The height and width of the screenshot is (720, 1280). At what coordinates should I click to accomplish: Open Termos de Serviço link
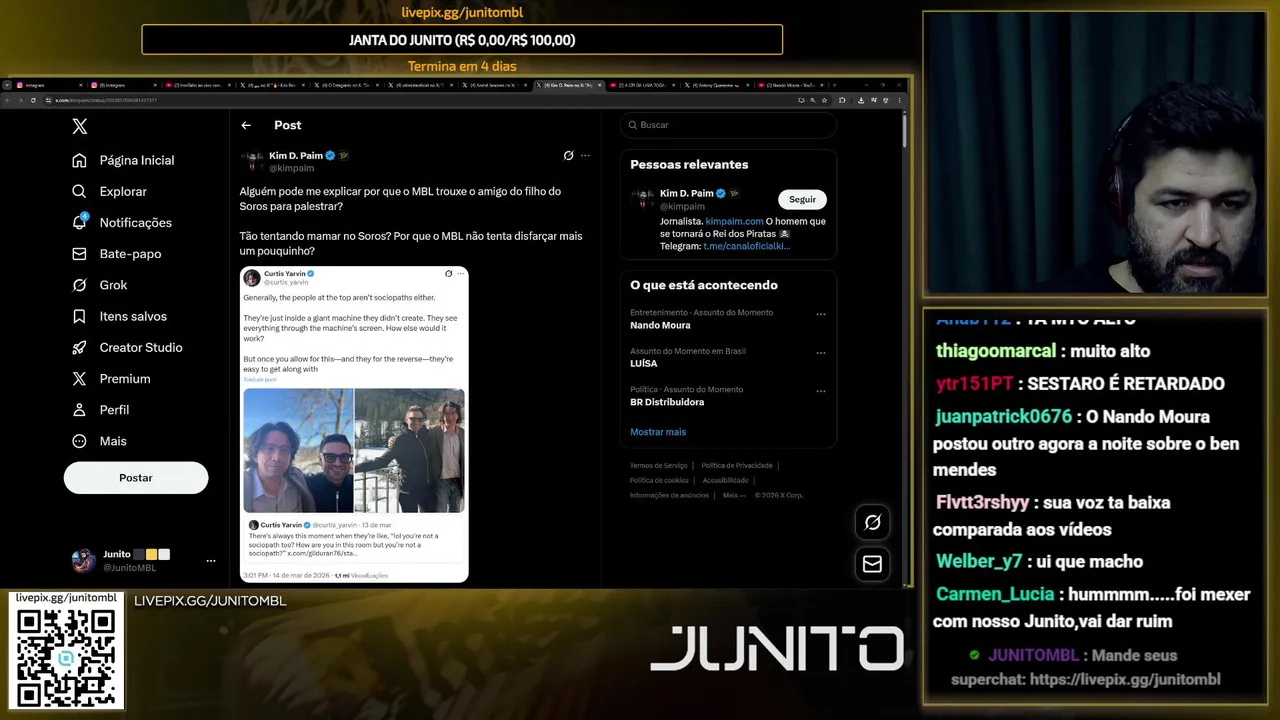659,466
